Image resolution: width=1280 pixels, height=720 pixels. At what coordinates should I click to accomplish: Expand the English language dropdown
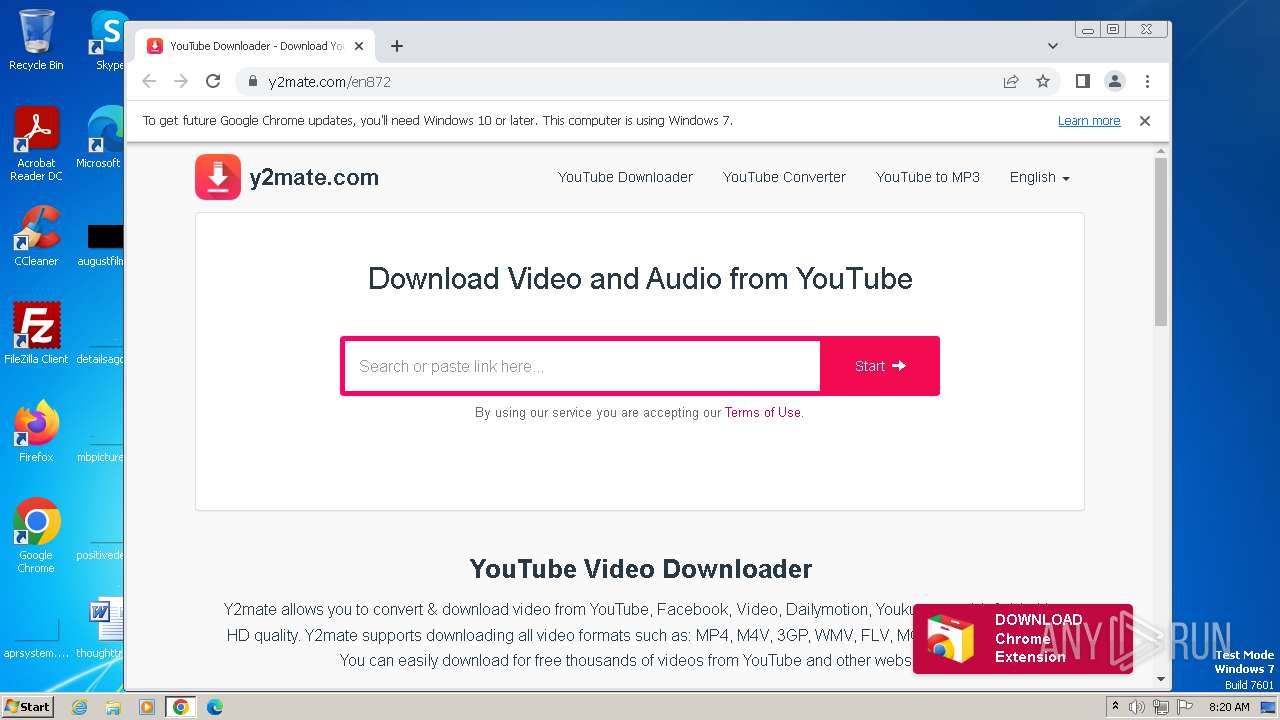1040,177
